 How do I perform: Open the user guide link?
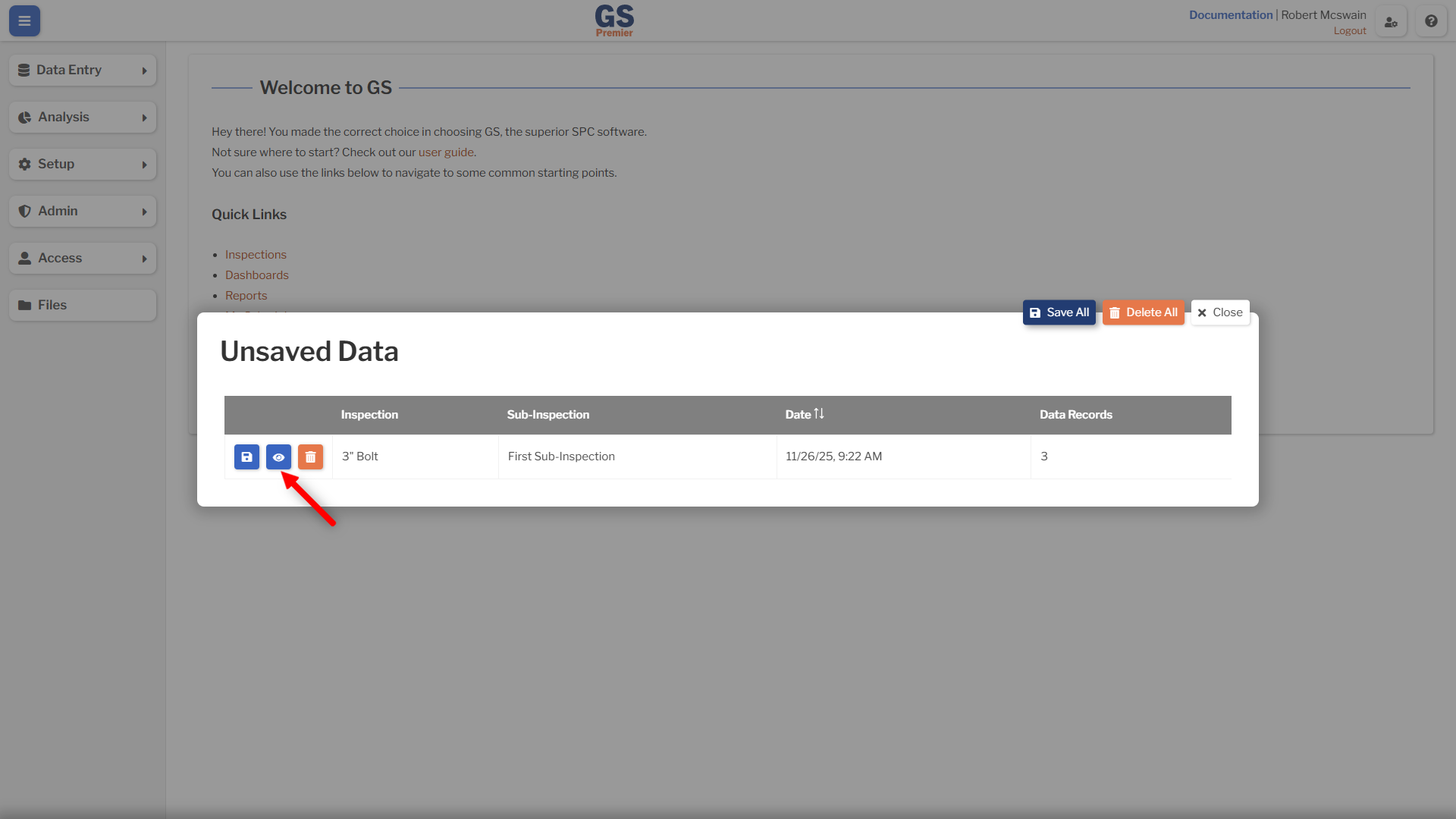[446, 152]
